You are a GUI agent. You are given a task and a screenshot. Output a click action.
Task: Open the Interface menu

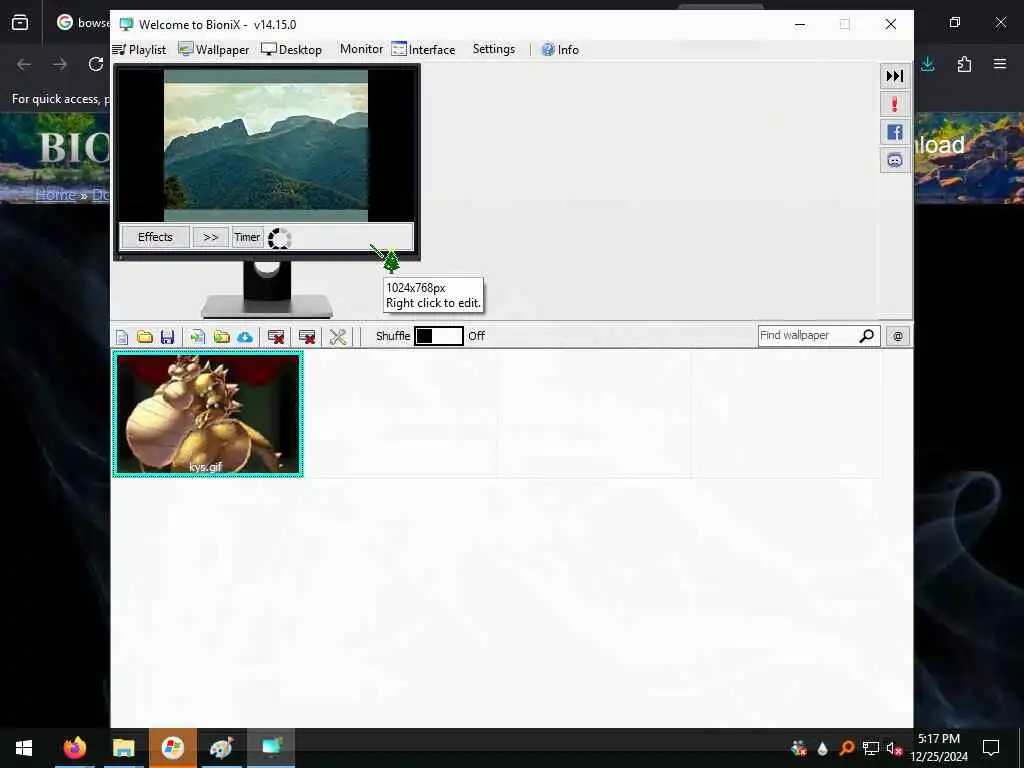pyautogui.click(x=423, y=50)
